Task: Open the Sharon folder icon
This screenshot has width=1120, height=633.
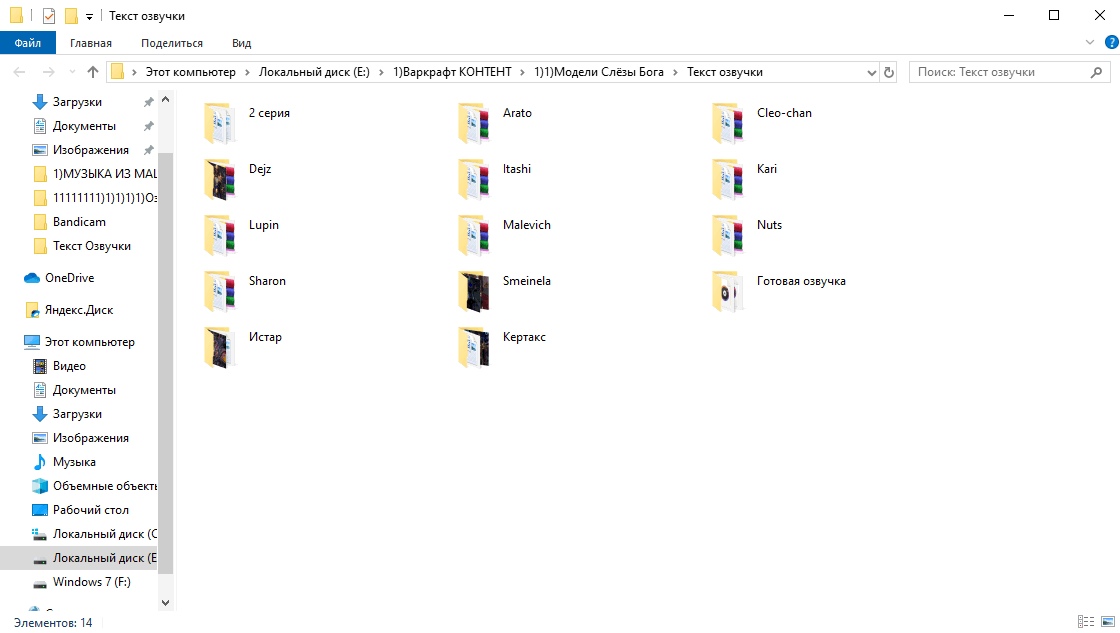Action: pos(219,291)
